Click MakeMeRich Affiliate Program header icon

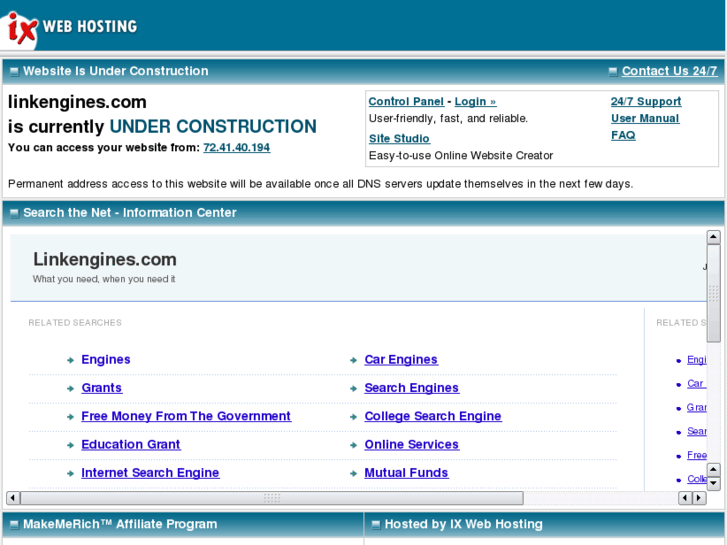14,525
